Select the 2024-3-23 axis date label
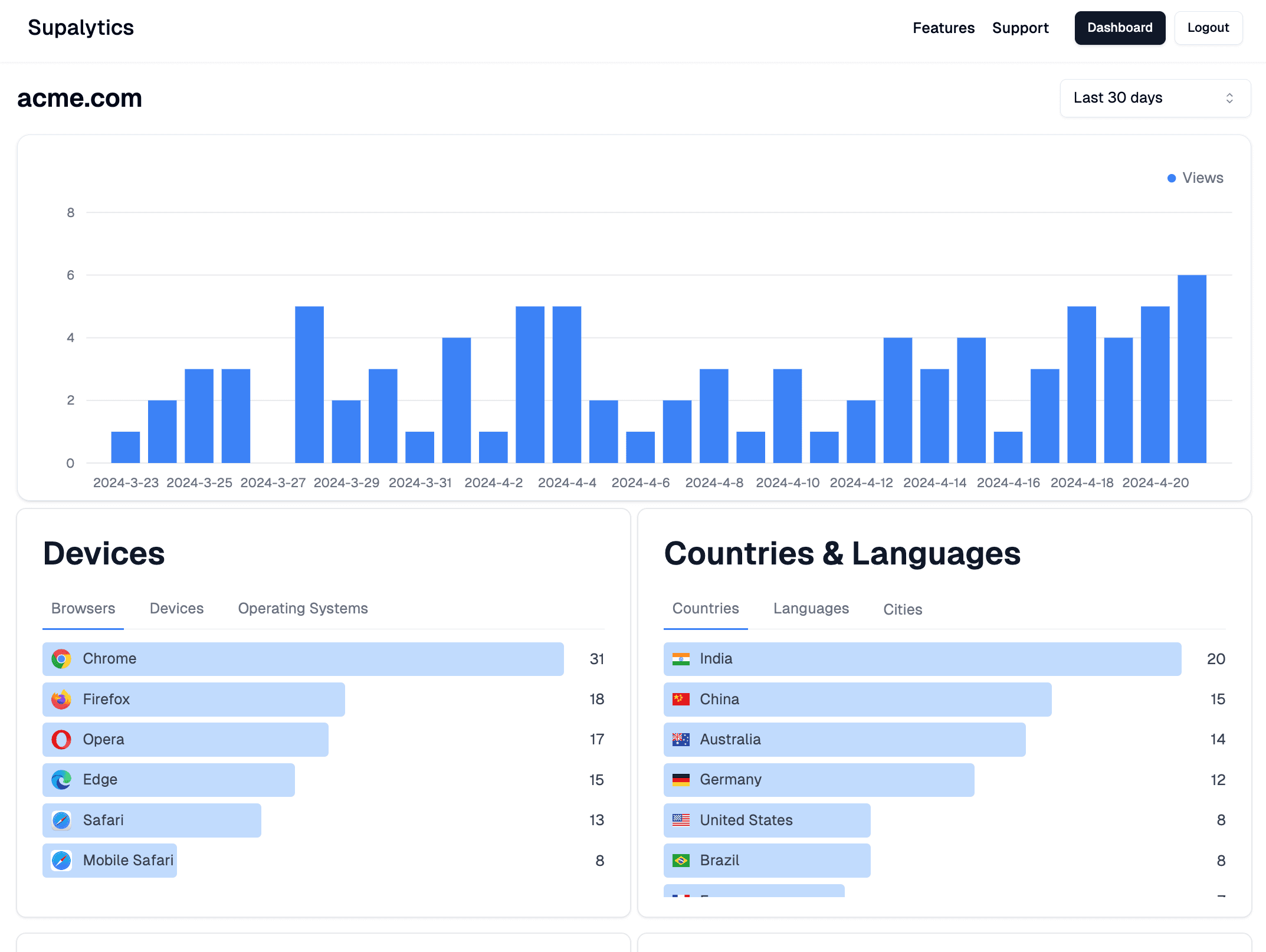This screenshot has height=952, width=1266. (126, 483)
